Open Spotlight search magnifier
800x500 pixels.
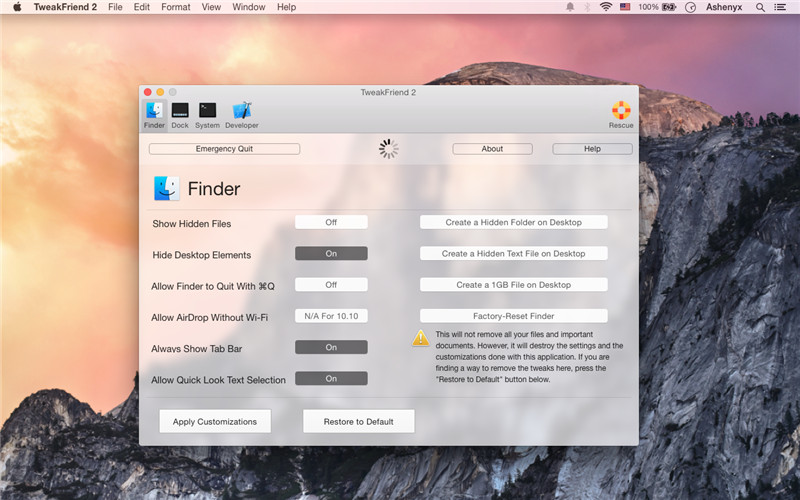tap(760, 7)
